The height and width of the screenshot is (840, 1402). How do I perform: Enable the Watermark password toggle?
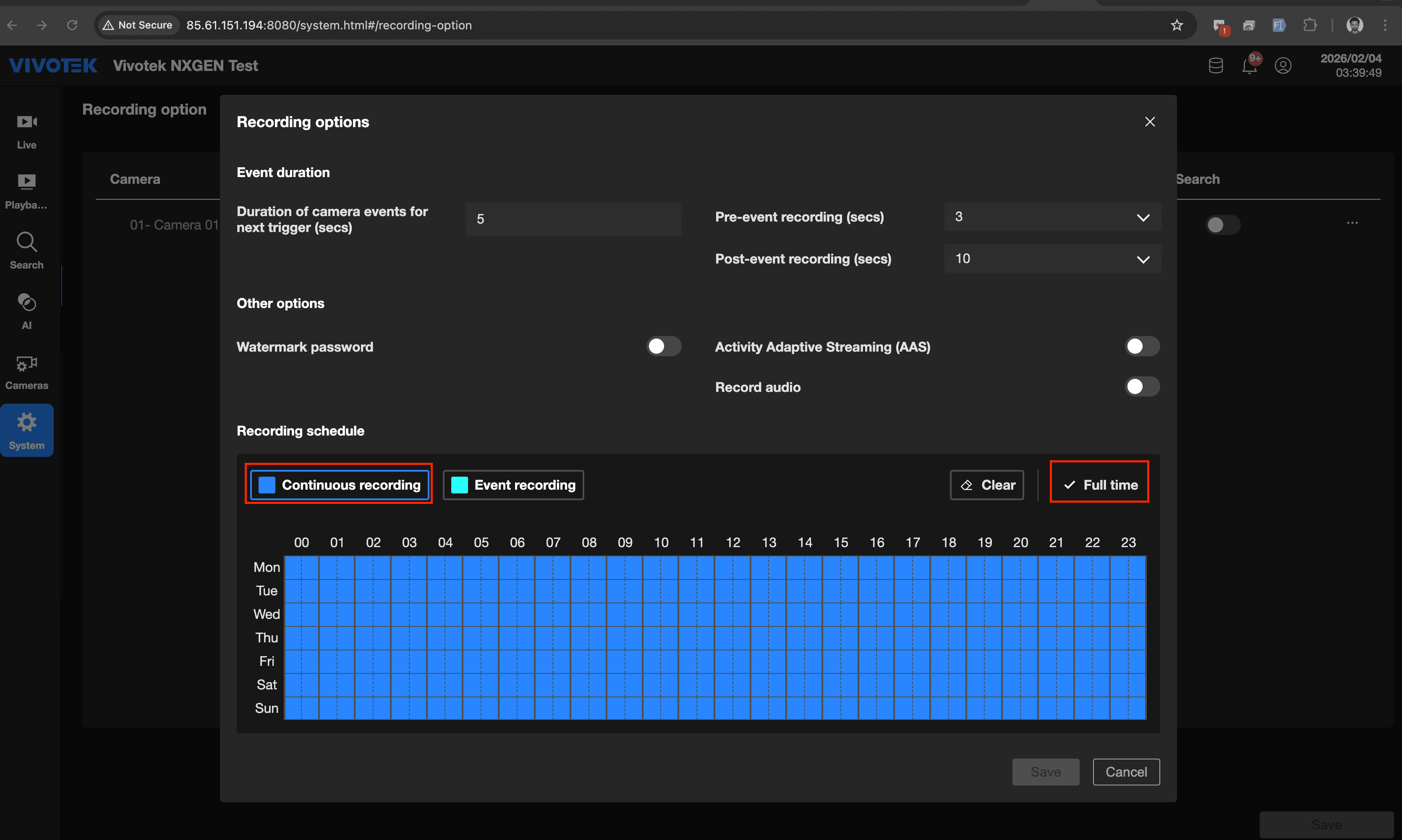pyautogui.click(x=664, y=347)
